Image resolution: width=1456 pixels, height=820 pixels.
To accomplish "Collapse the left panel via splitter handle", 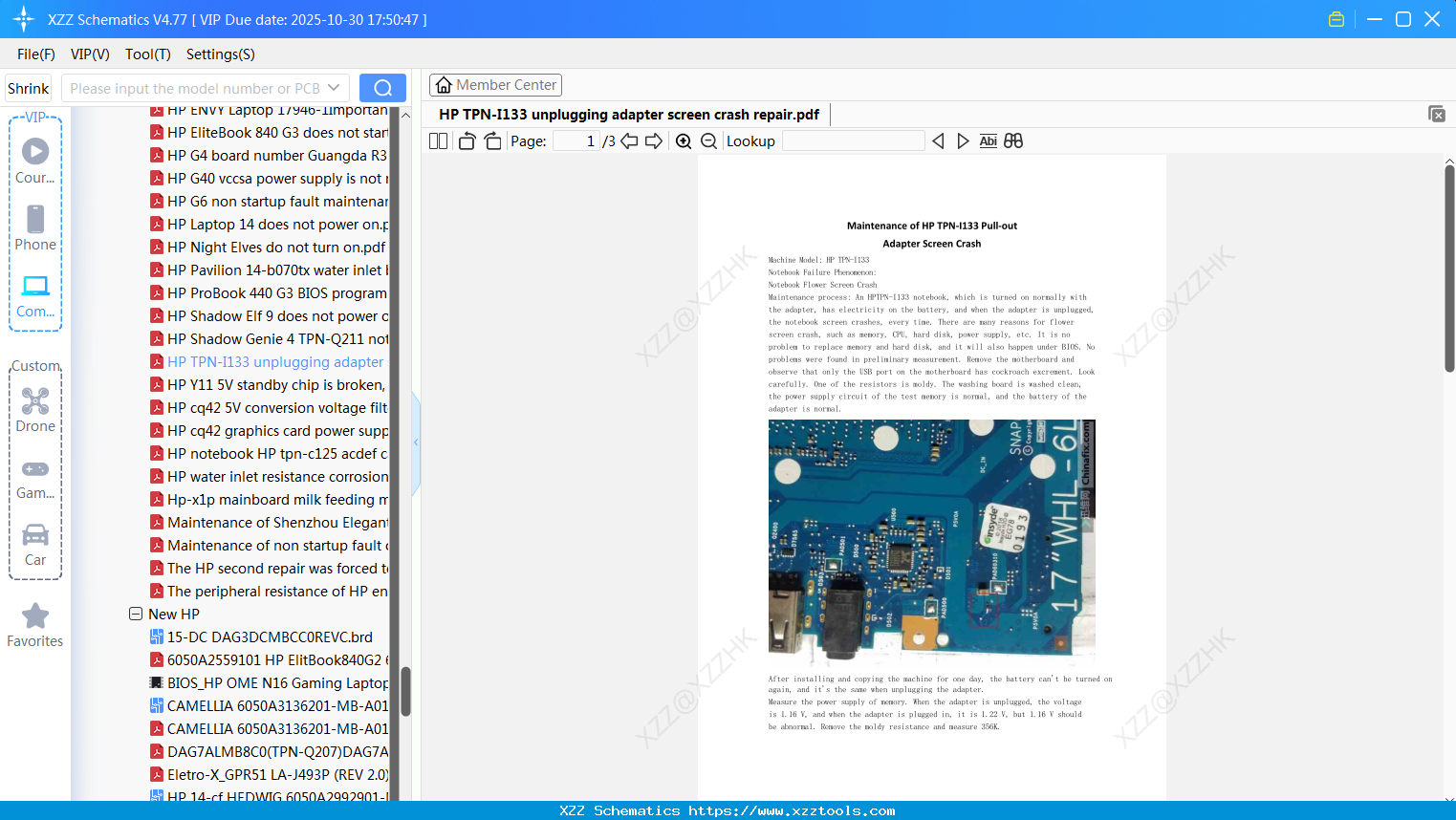I will click(x=416, y=442).
